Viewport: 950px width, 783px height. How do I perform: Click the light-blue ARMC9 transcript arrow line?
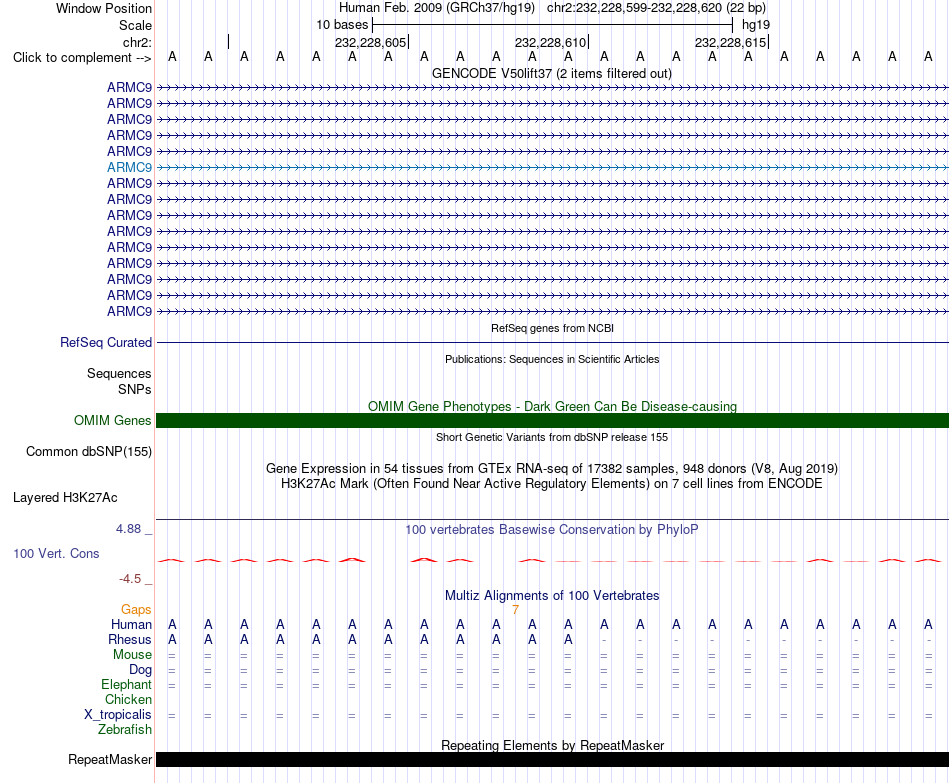[553, 167]
